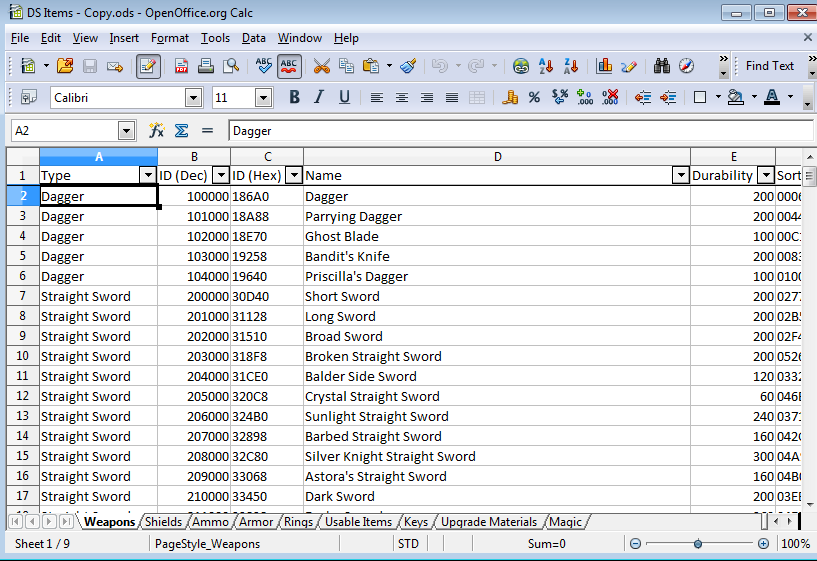Run the Spelling check icon
Screen dimensions: 817x561
264,66
